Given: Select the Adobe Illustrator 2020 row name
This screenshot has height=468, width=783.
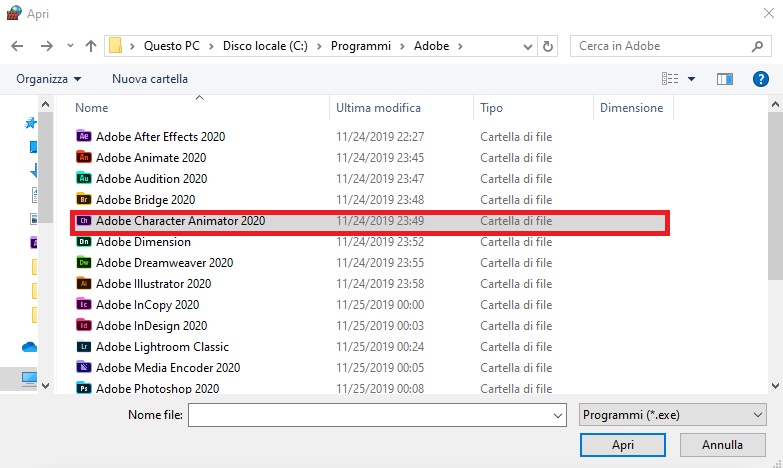Looking at the screenshot, I should point(153,284).
